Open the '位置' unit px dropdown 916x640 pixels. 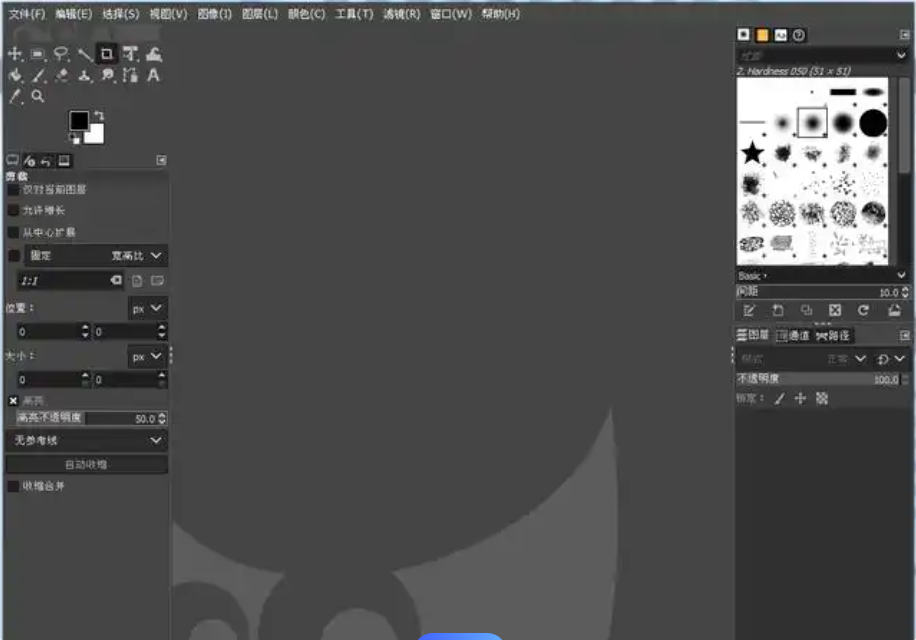tap(147, 308)
